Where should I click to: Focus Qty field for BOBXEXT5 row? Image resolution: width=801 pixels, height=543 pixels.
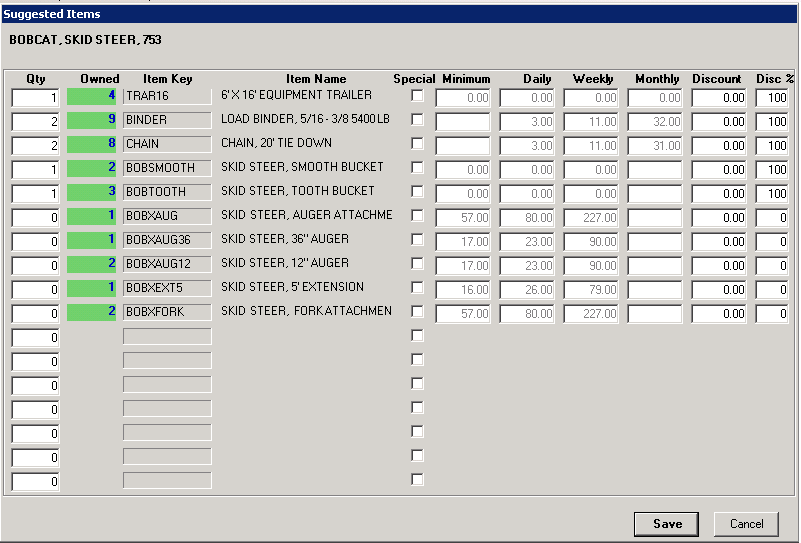click(x=35, y=290)
